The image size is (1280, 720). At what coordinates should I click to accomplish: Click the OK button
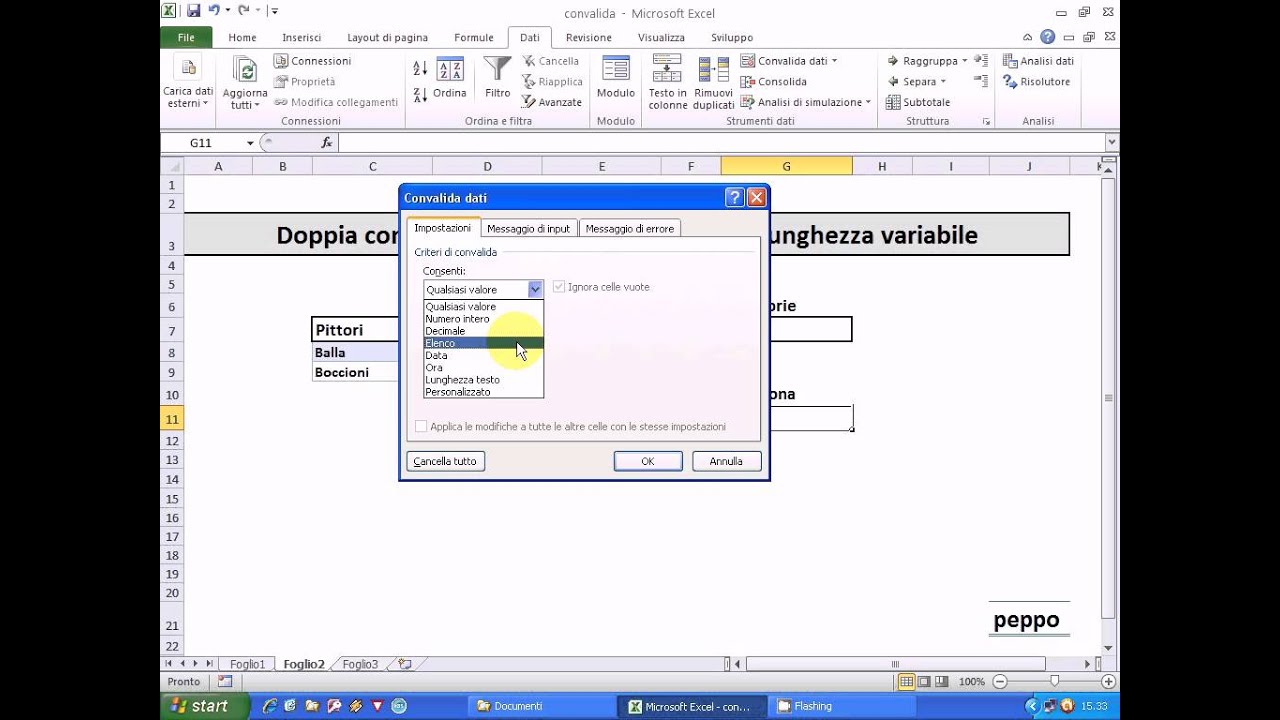coord(648,461)
